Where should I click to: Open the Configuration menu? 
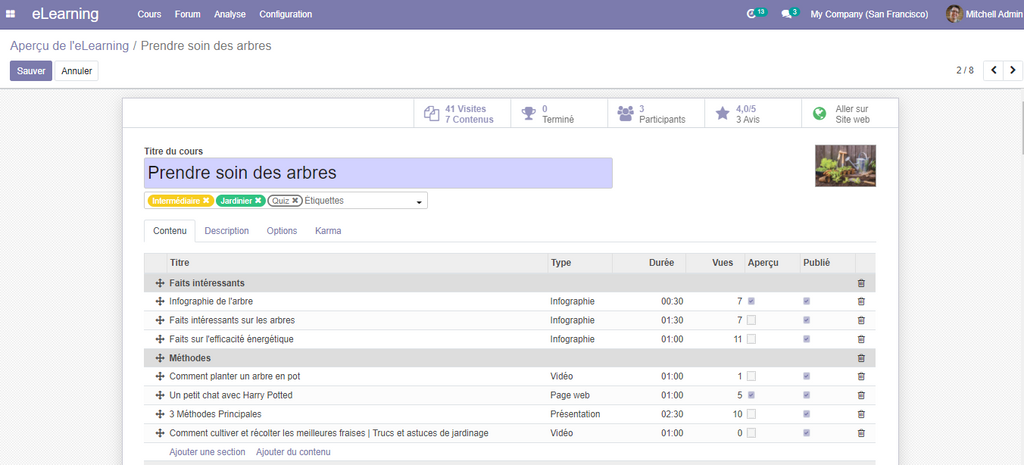point(285,14)
